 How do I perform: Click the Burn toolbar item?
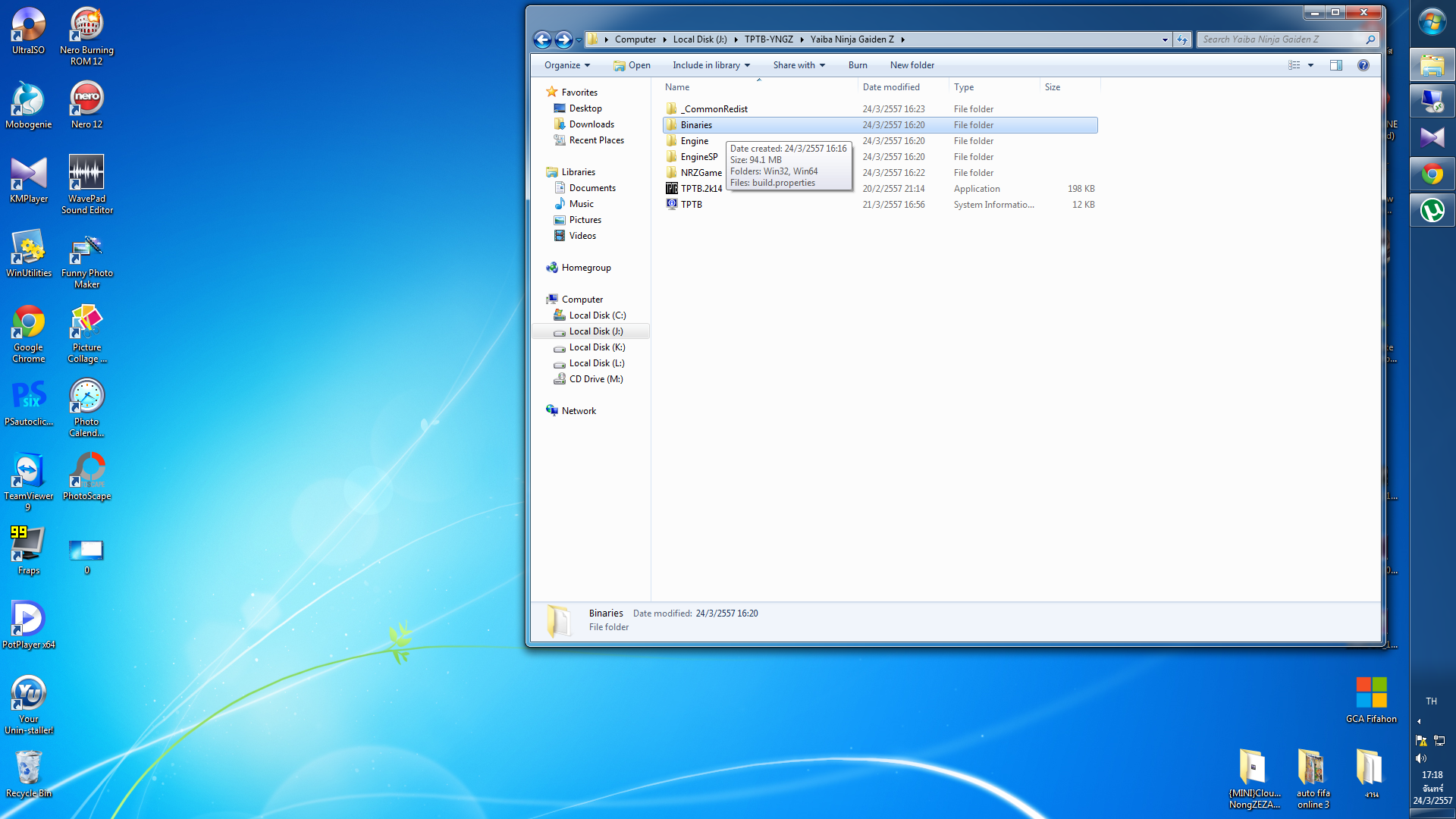[857, 65]
